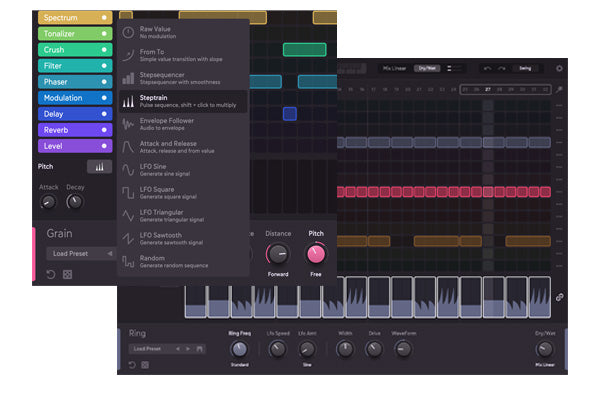The height and width of the screenshot is (400, 600).
Task: Click the randomize dice icon in Grain panel
Action: tap(66, 273)
